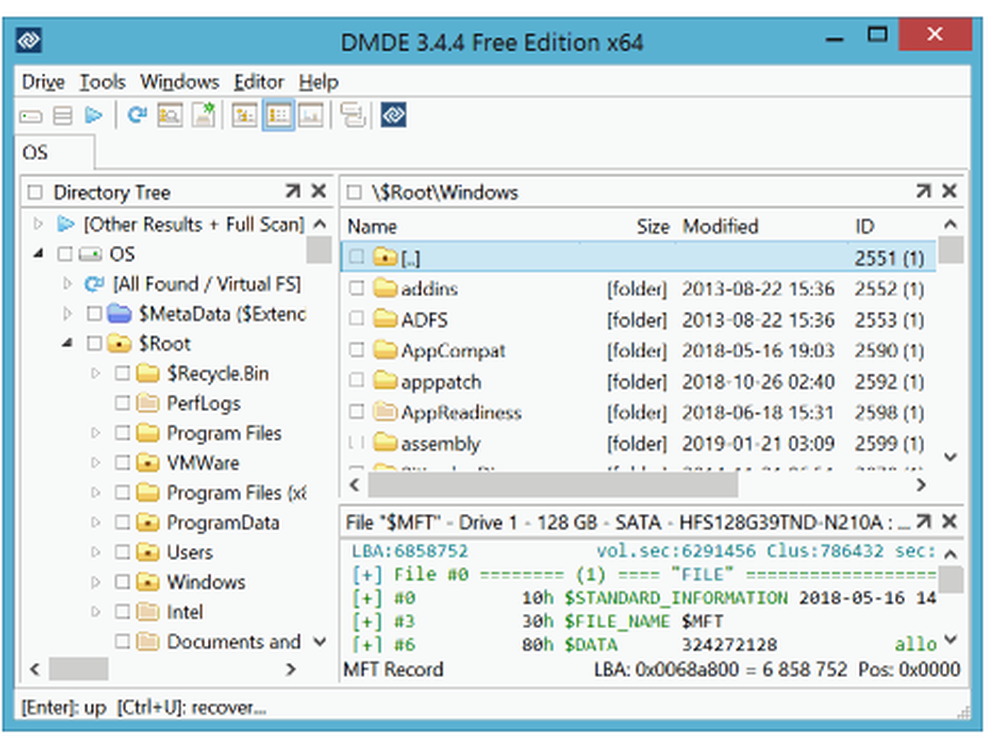Close the Directory Tree panel

click(318, 191)
